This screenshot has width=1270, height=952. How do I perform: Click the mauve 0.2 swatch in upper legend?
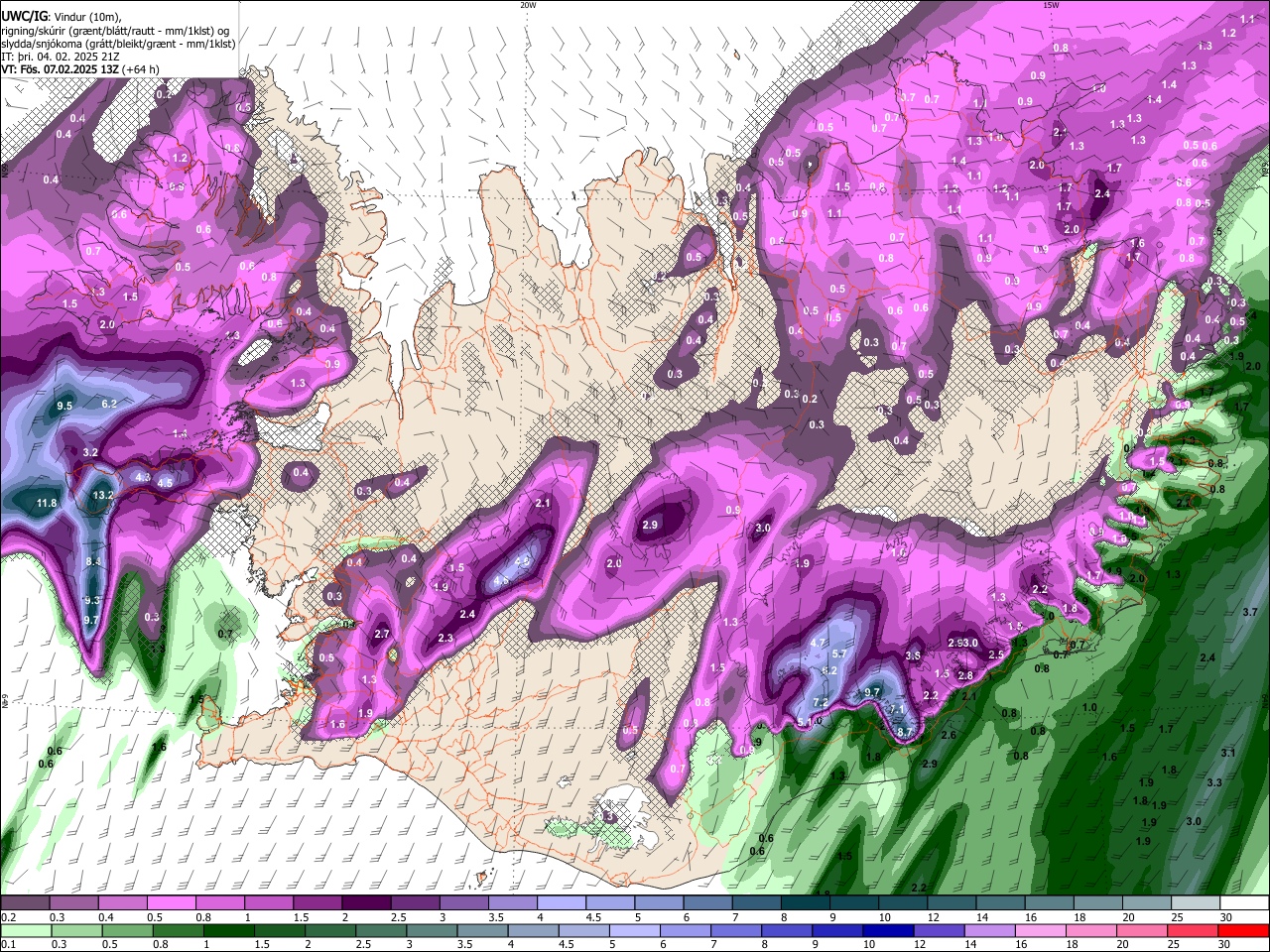25,903
